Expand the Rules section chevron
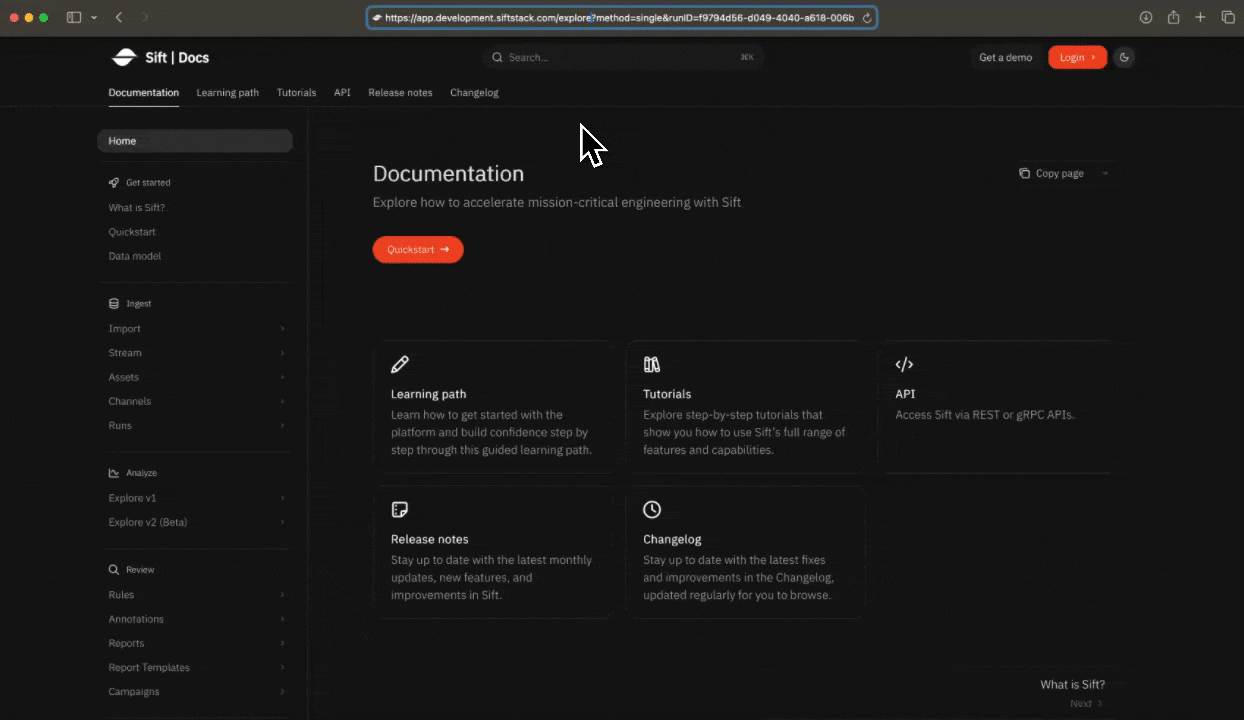Screen dimensions: 1244x720 [282, 595]
